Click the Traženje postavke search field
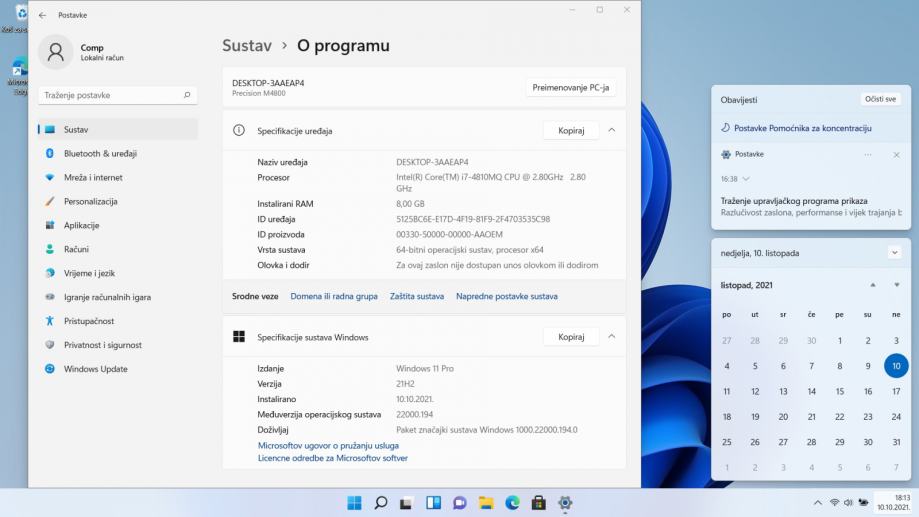919x517 pixels. (117, 95)
